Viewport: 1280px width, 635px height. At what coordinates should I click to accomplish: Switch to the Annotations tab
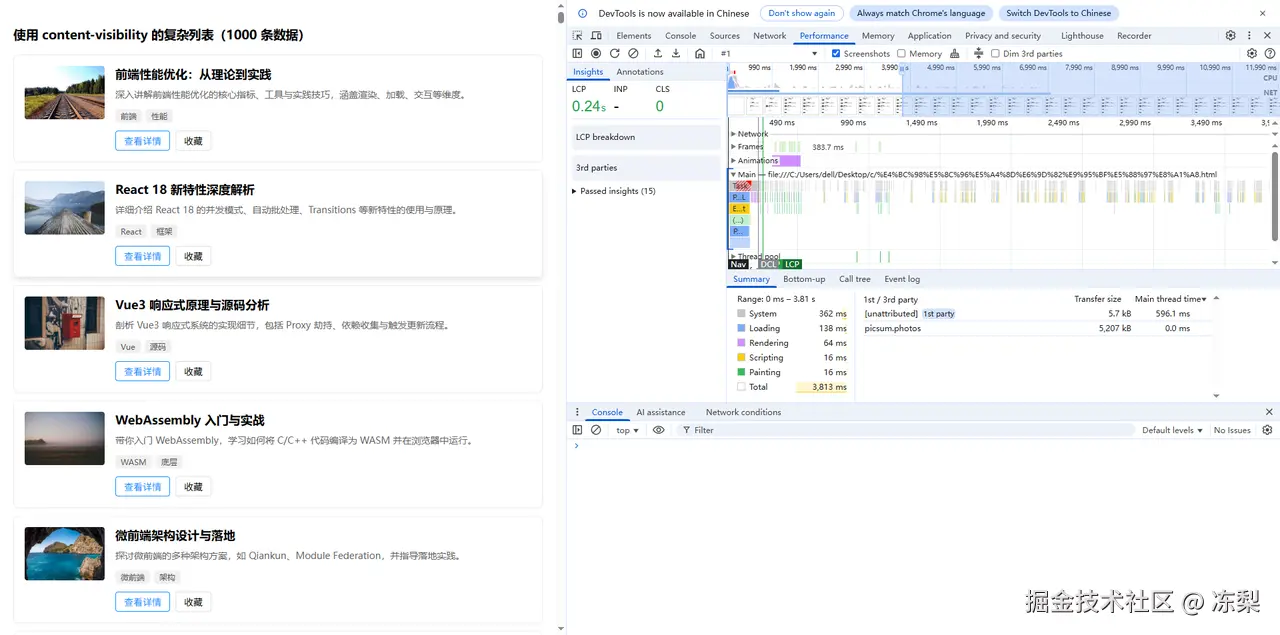640,72
